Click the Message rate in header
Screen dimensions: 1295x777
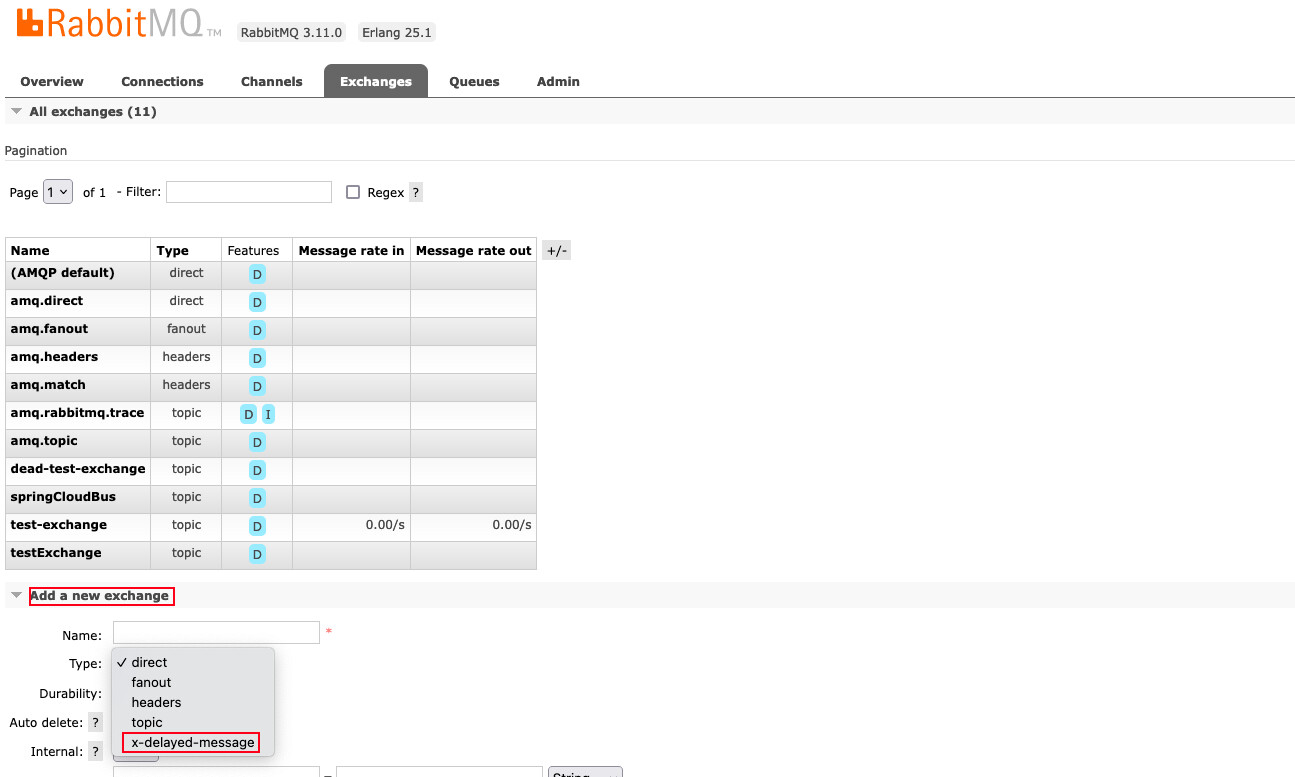(x=352, y=251)
